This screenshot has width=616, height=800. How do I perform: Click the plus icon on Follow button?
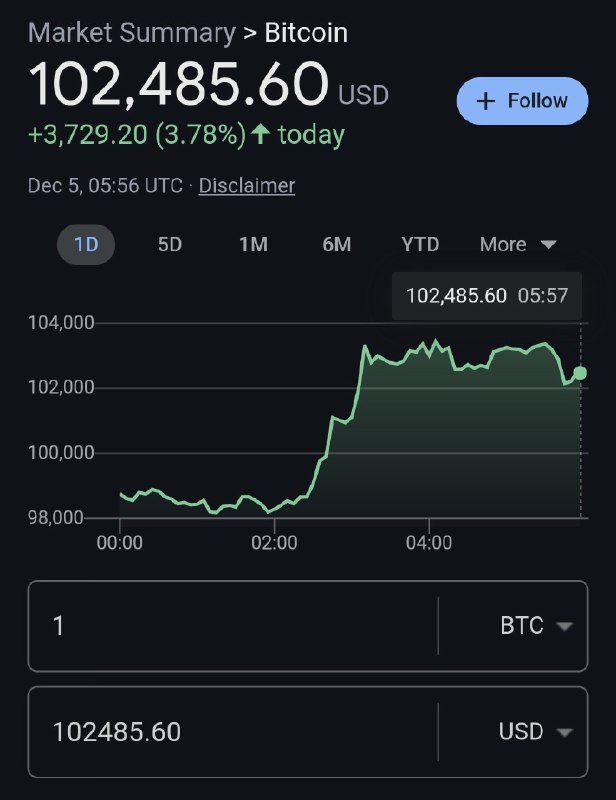(x=485, y=101)
